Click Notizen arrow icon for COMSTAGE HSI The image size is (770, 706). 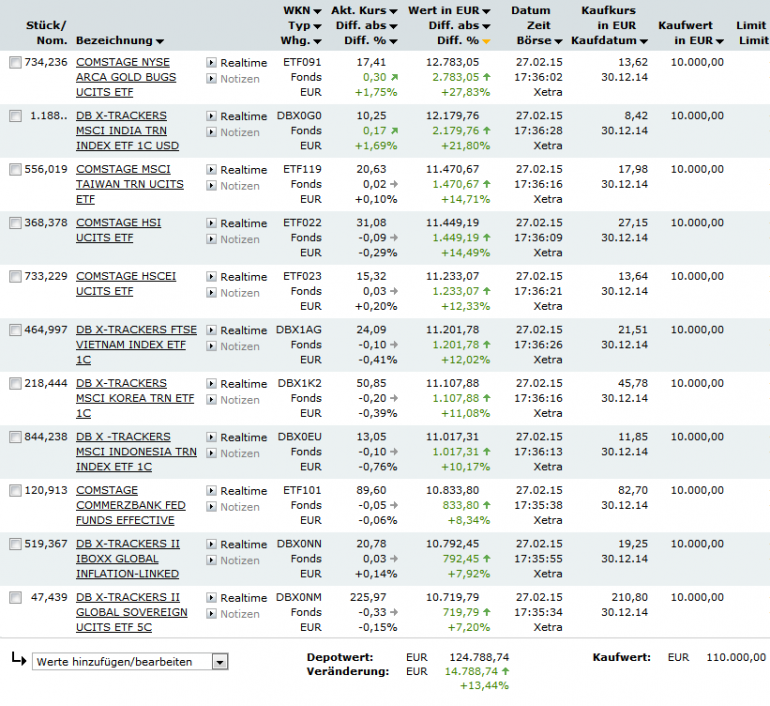(x=211, y=239)
